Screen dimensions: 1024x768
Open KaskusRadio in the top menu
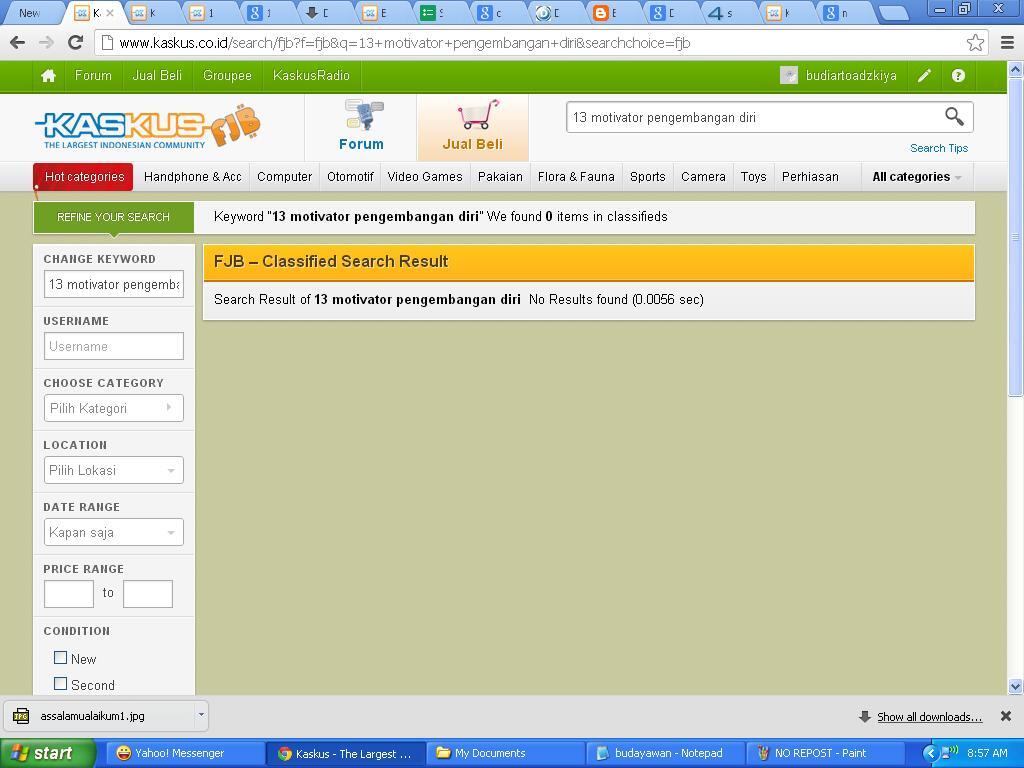[312, 76]
